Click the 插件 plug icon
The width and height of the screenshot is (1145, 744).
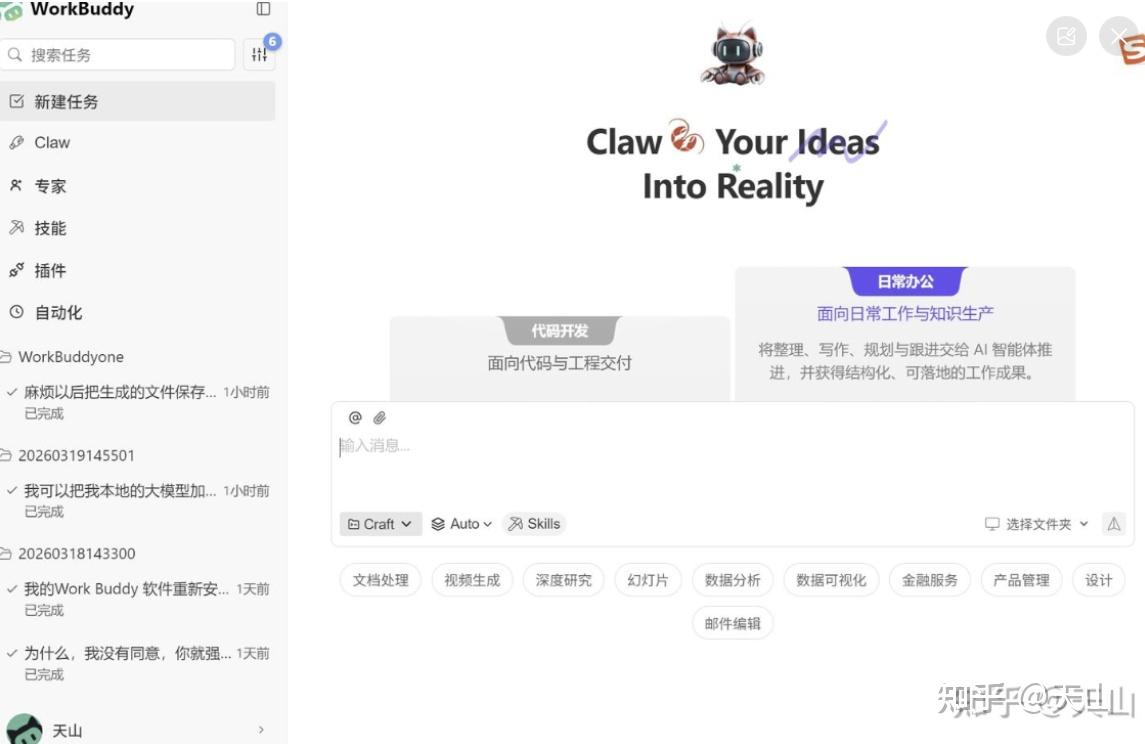(x=16, y=270)
